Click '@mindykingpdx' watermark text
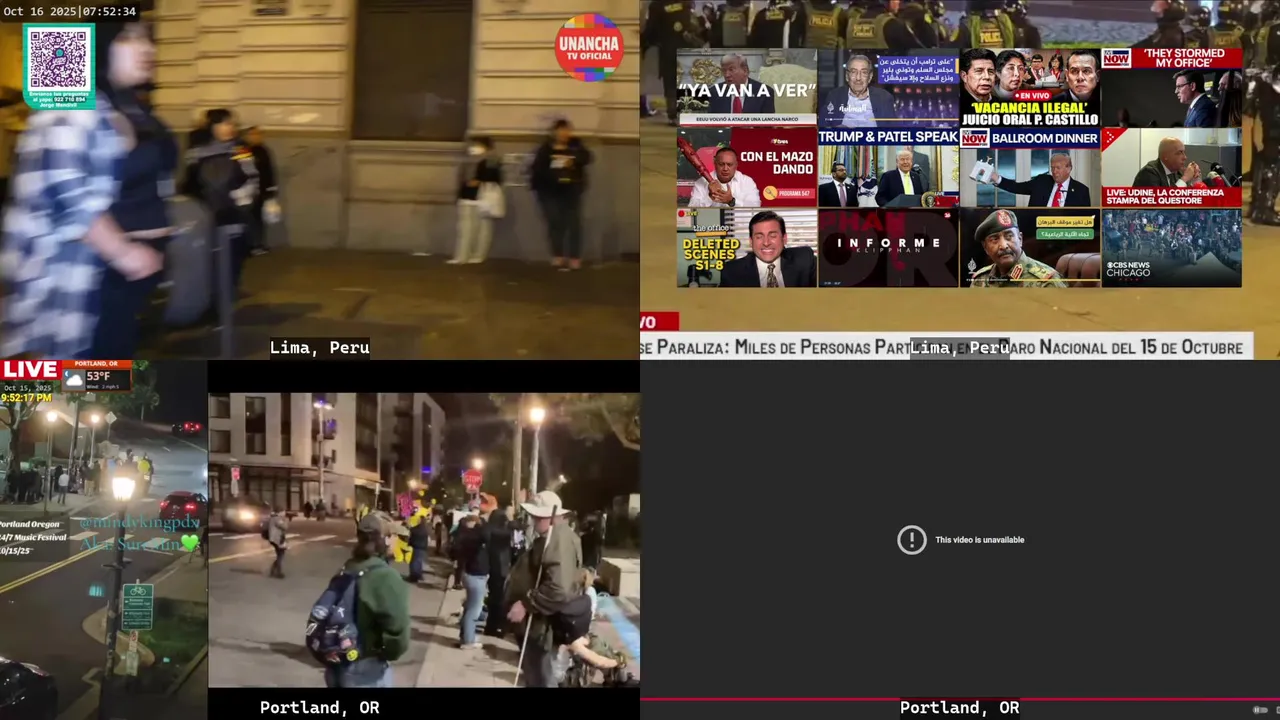The height and width of the screenshot is (720, 1280). 140,523
